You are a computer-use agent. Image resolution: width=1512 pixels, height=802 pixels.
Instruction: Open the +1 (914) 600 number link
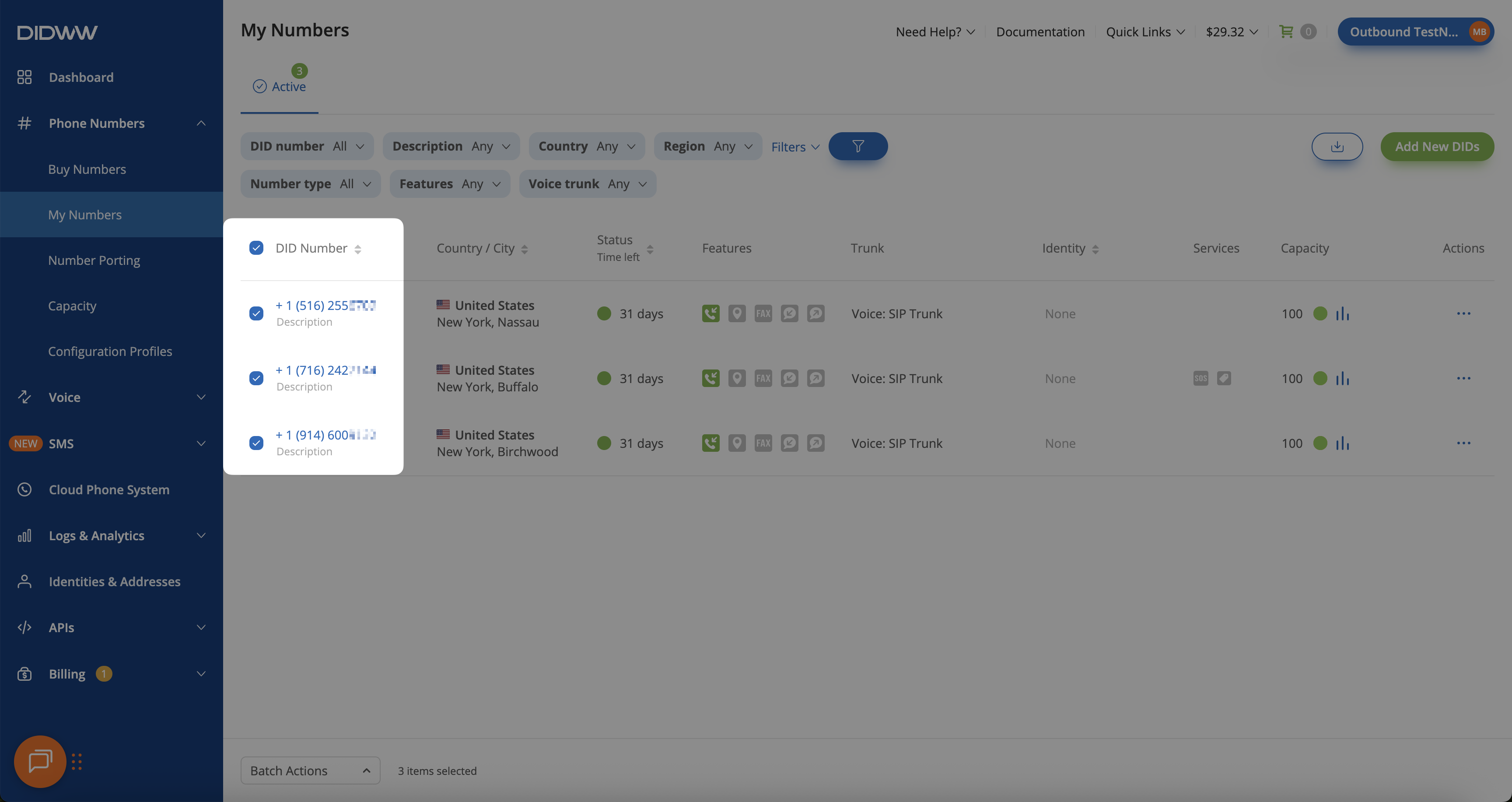tap(326, 435)
